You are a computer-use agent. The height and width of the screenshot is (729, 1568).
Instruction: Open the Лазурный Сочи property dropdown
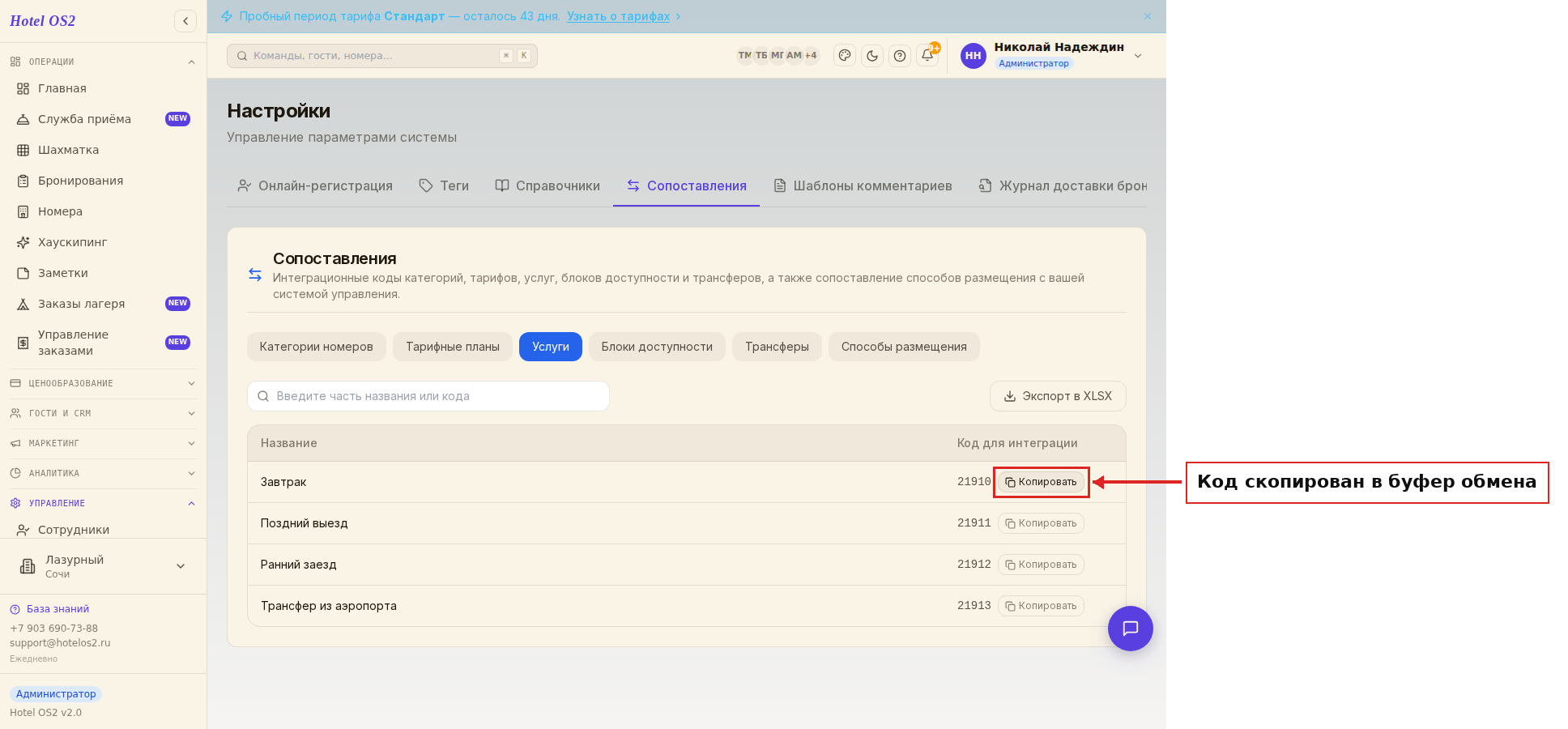[x=103, y=566]
